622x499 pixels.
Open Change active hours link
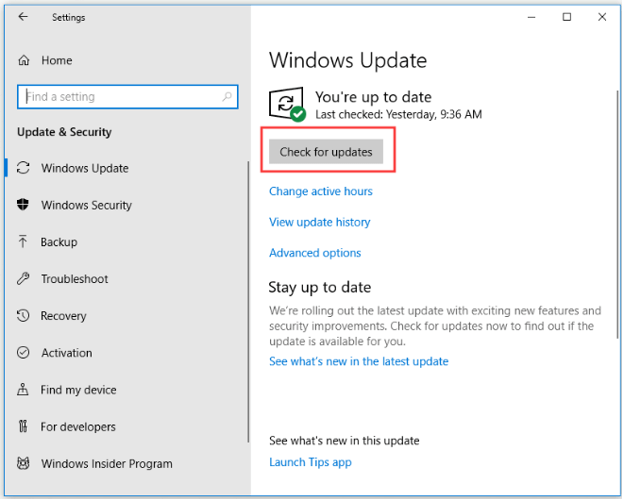[x=321, y=191]
